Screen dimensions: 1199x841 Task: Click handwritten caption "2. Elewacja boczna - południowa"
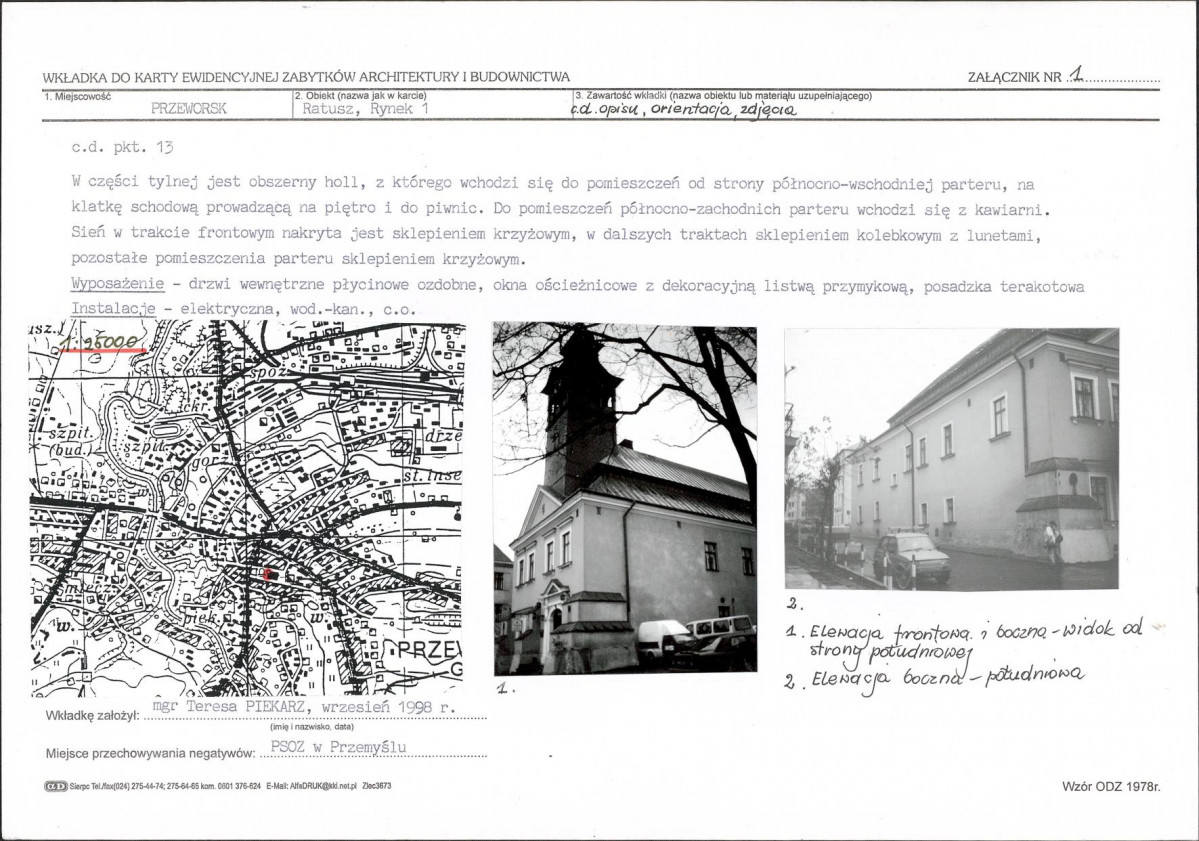(934, 677)
